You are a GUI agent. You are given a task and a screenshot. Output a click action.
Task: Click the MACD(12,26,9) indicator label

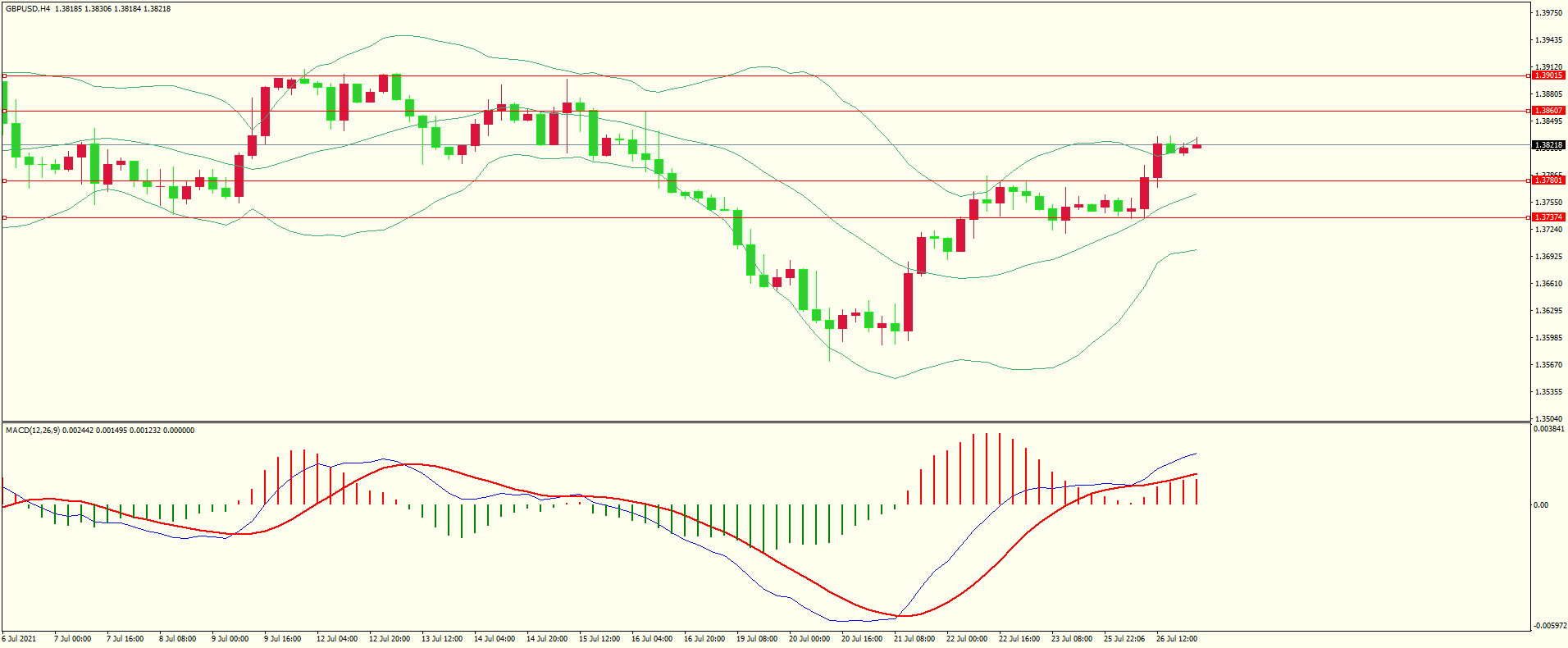32,431
